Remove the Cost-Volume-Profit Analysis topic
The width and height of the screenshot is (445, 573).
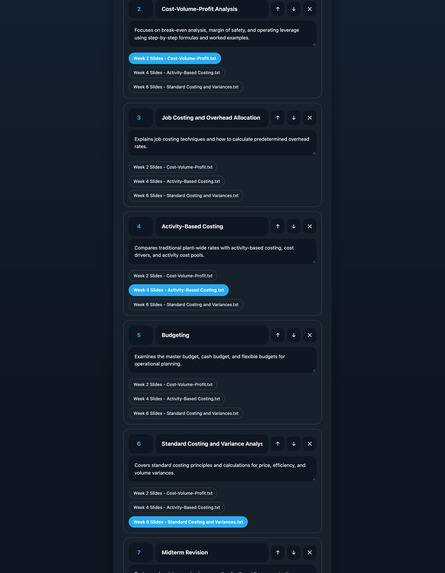pos(310,9)
